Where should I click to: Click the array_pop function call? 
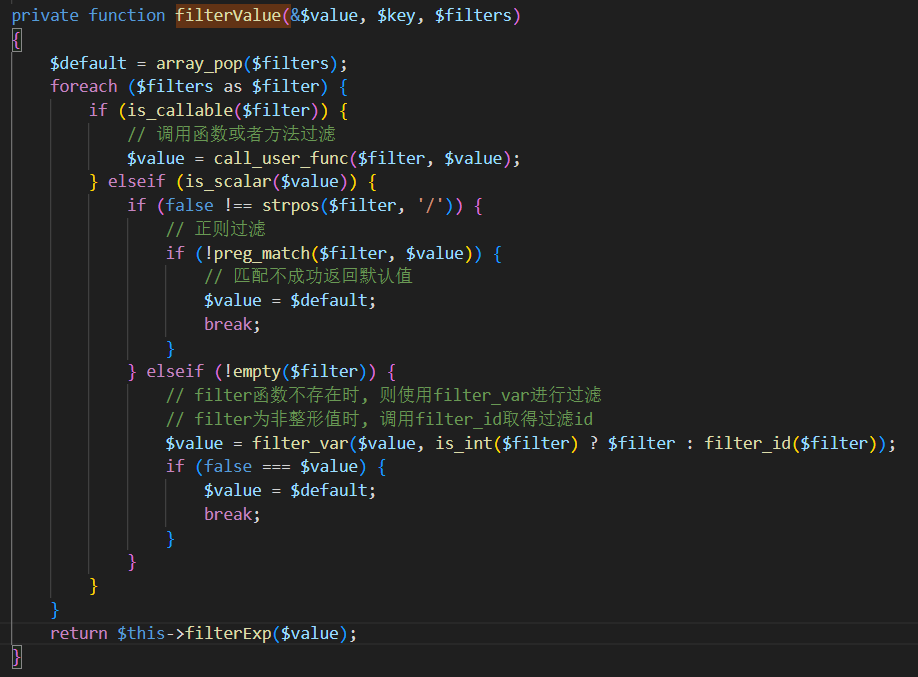tap(199, 63)
